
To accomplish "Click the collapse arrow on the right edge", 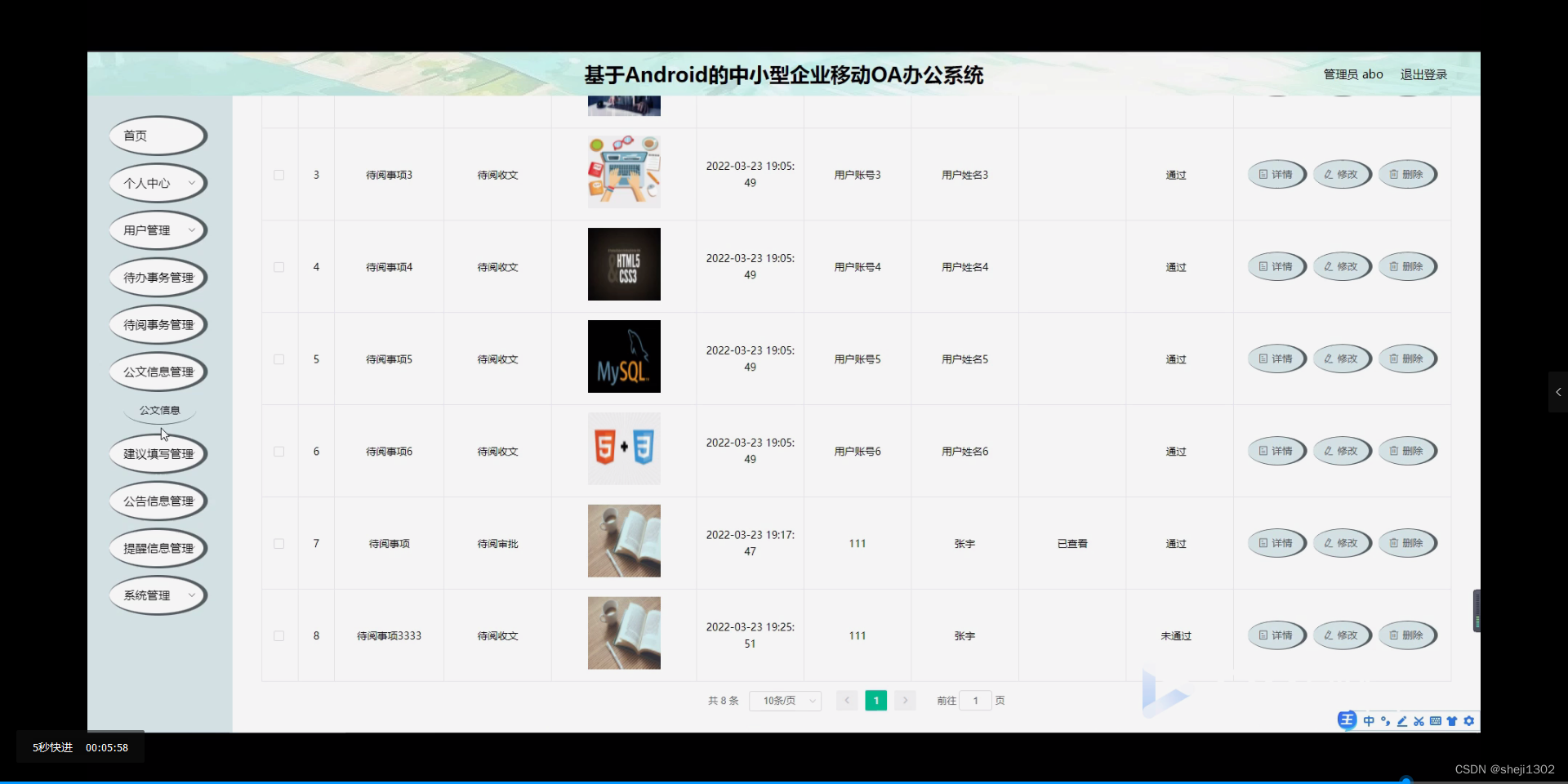I will coord(1558,392).
